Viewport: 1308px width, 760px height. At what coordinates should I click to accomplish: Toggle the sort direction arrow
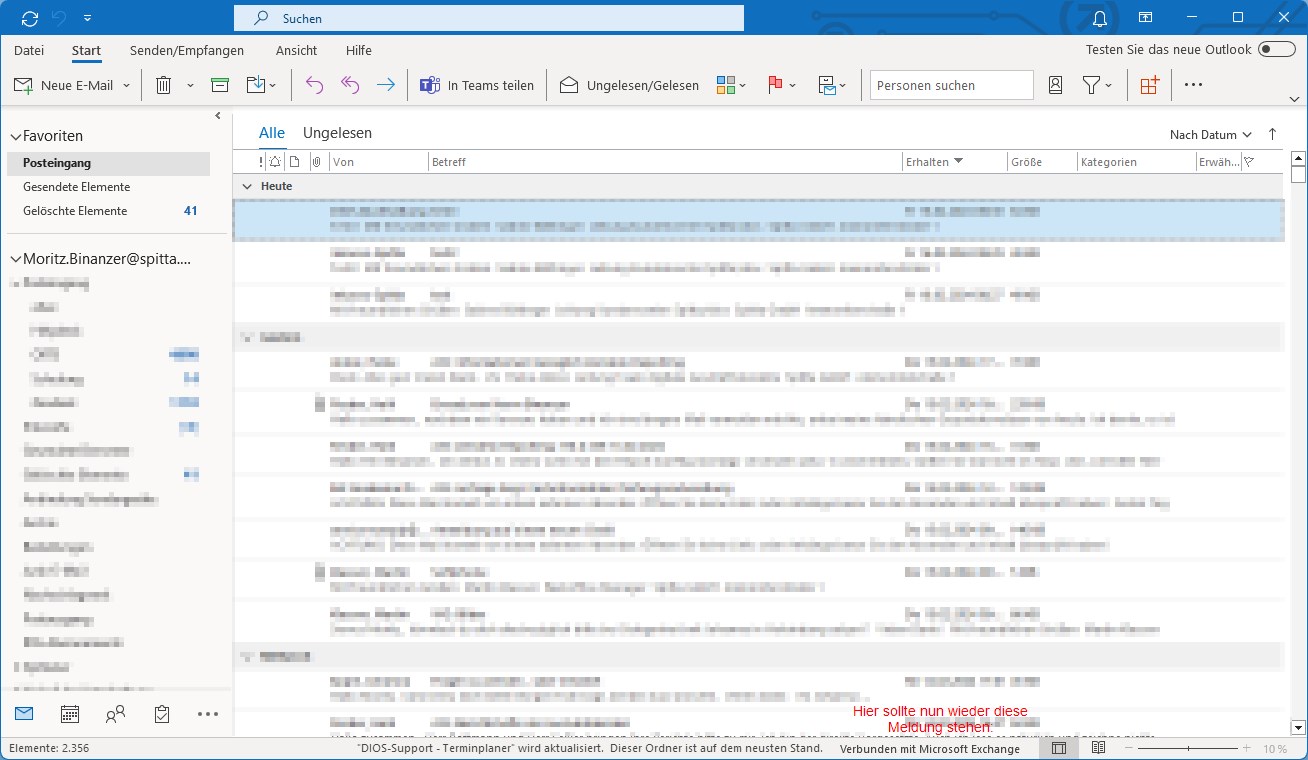coord(1272,134)
